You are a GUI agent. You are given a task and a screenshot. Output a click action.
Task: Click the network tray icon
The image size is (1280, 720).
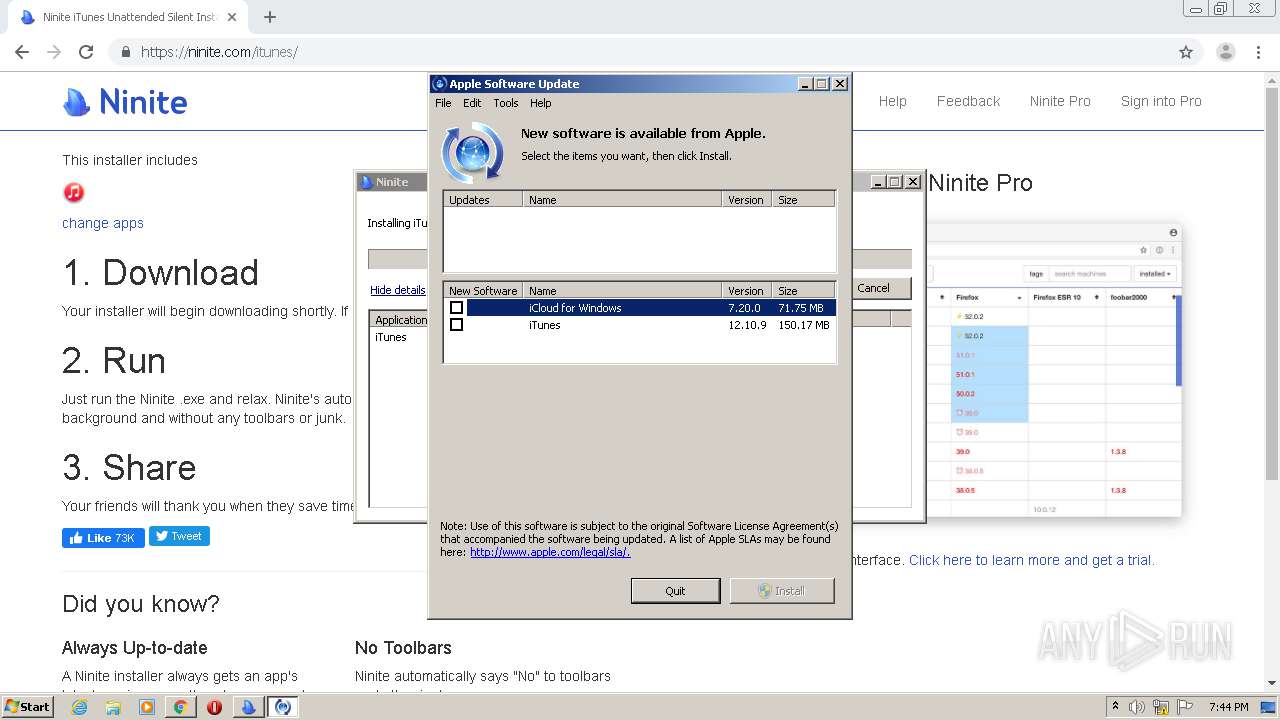tap(1161, 707)
